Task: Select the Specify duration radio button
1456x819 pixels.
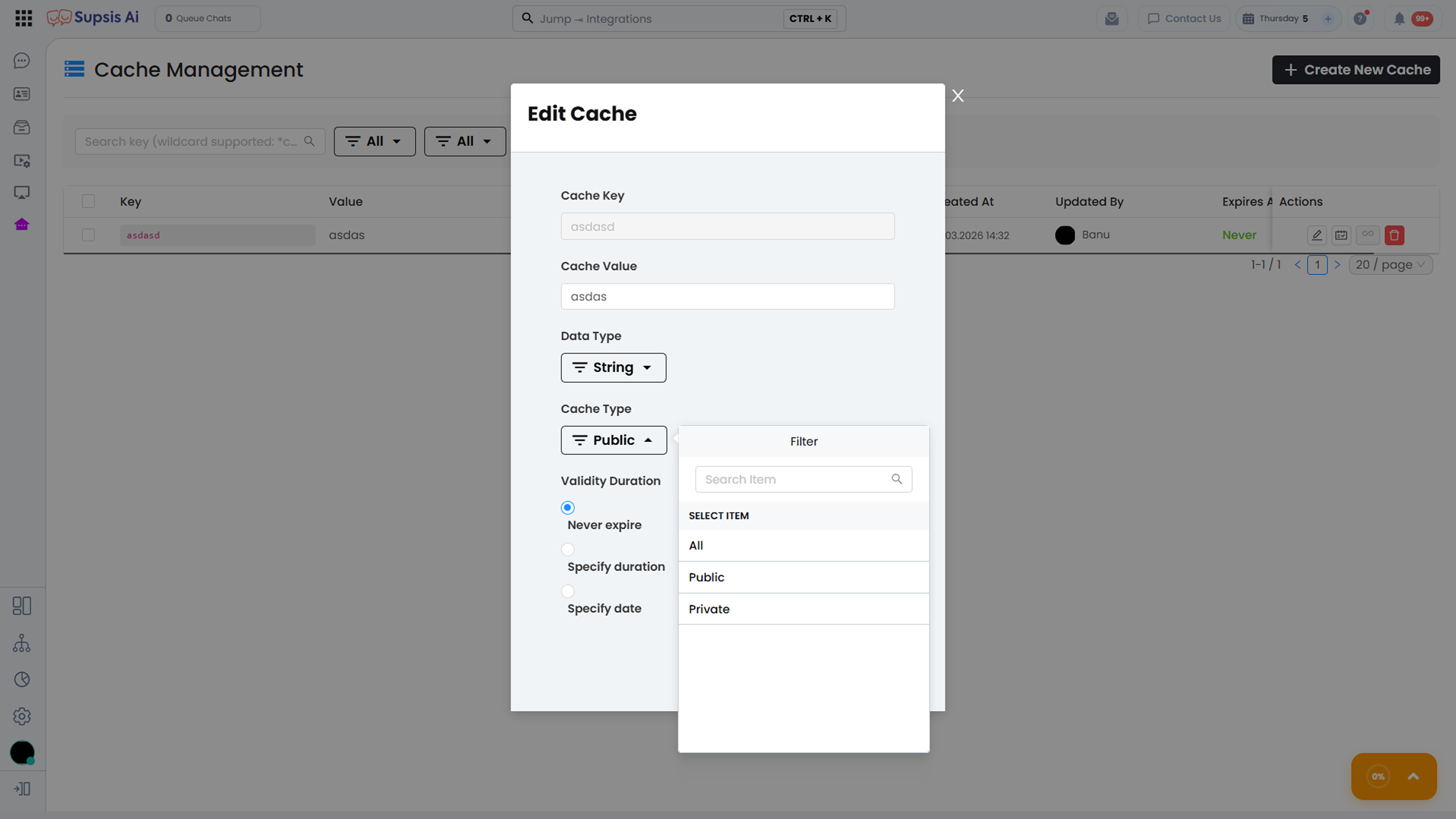Action: click(x=567, y=549)
